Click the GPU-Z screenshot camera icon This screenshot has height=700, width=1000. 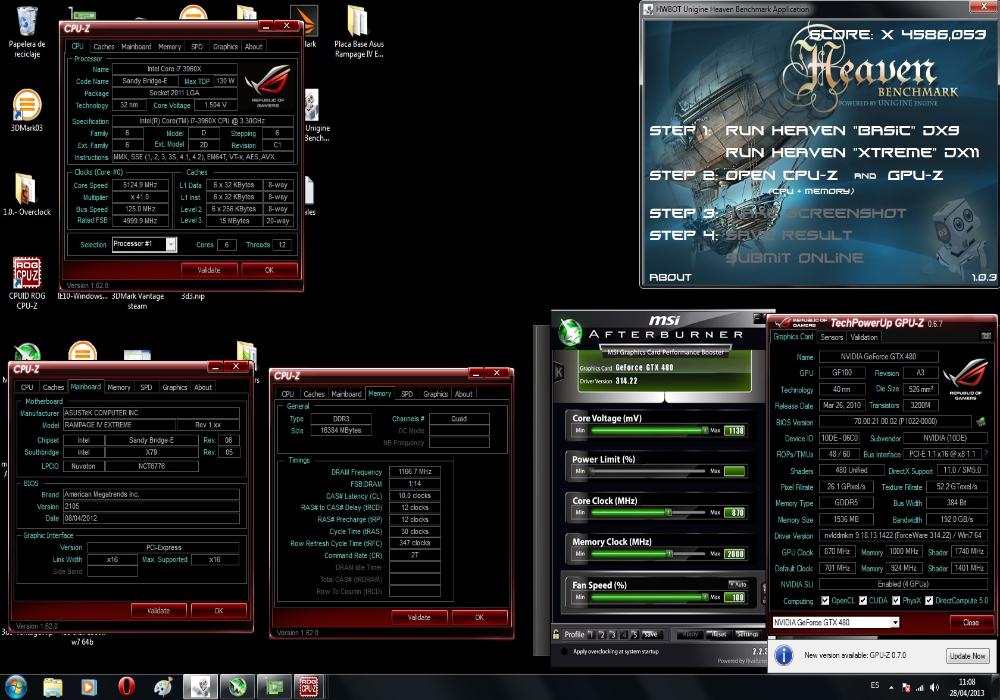point(986,336)
